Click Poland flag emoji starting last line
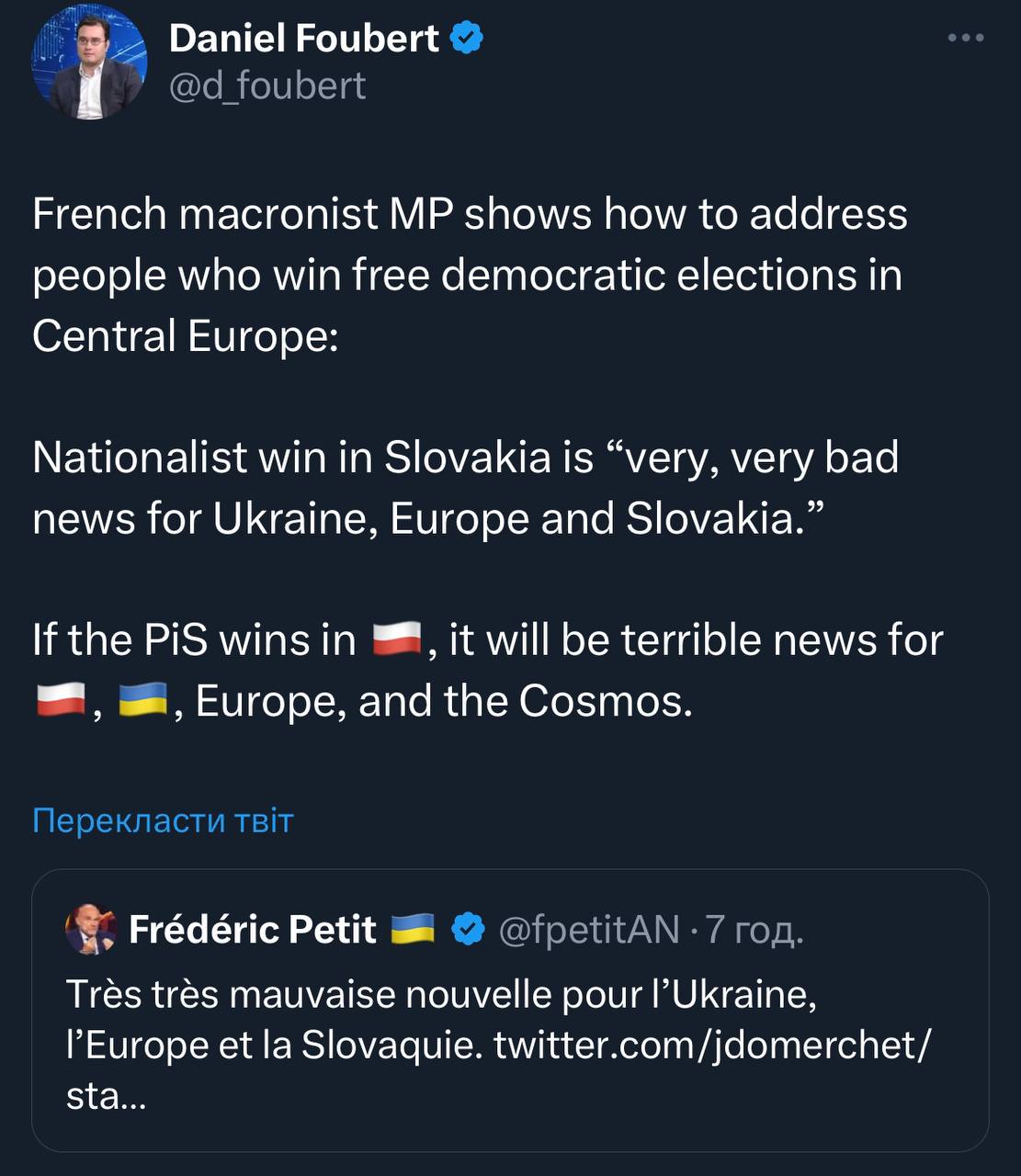 [61, 700]
